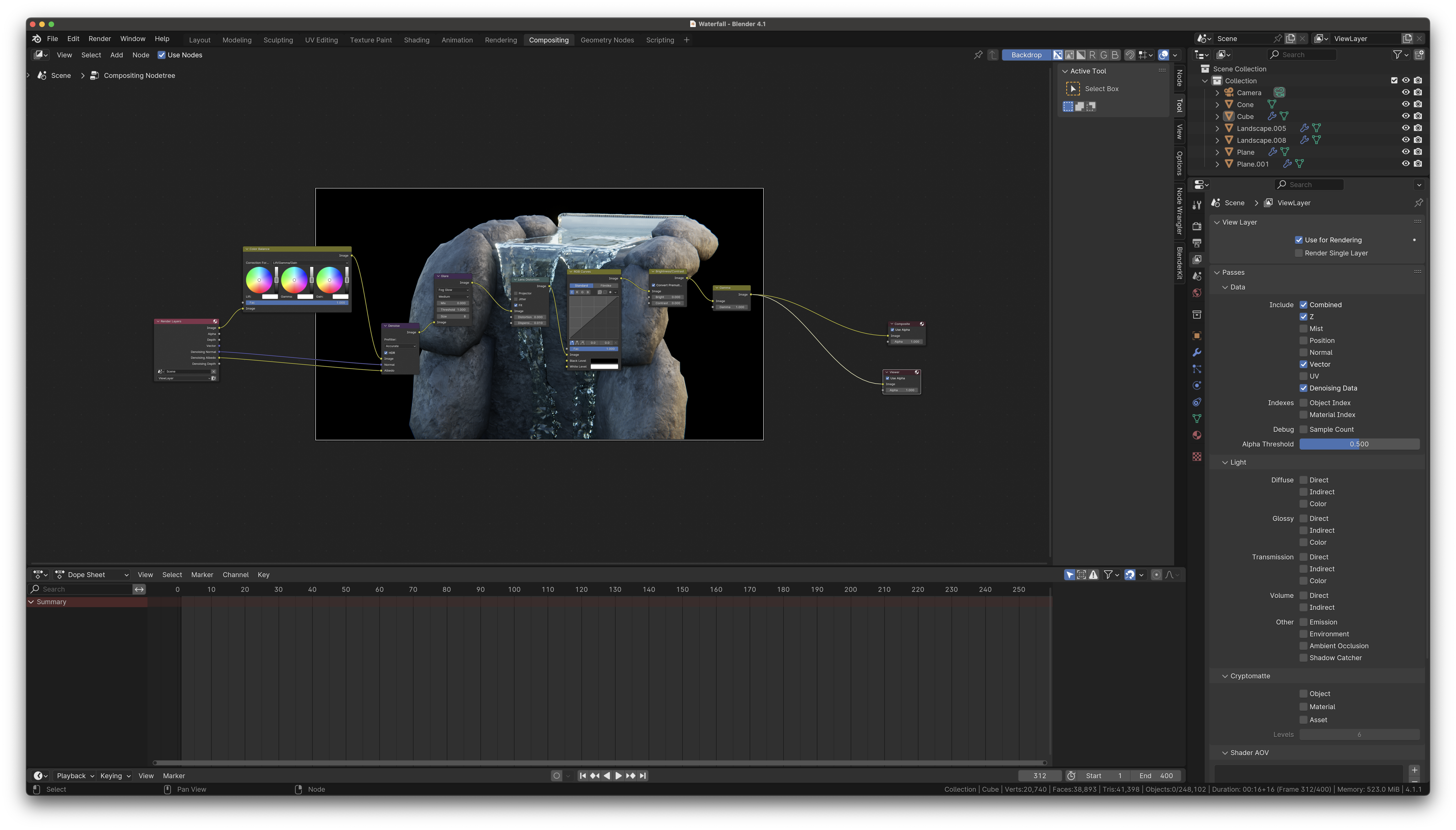Viewport: 1456px width, 830px height.
Task: Collapse the Passes panel
Action: click(x=1217, y=272)
